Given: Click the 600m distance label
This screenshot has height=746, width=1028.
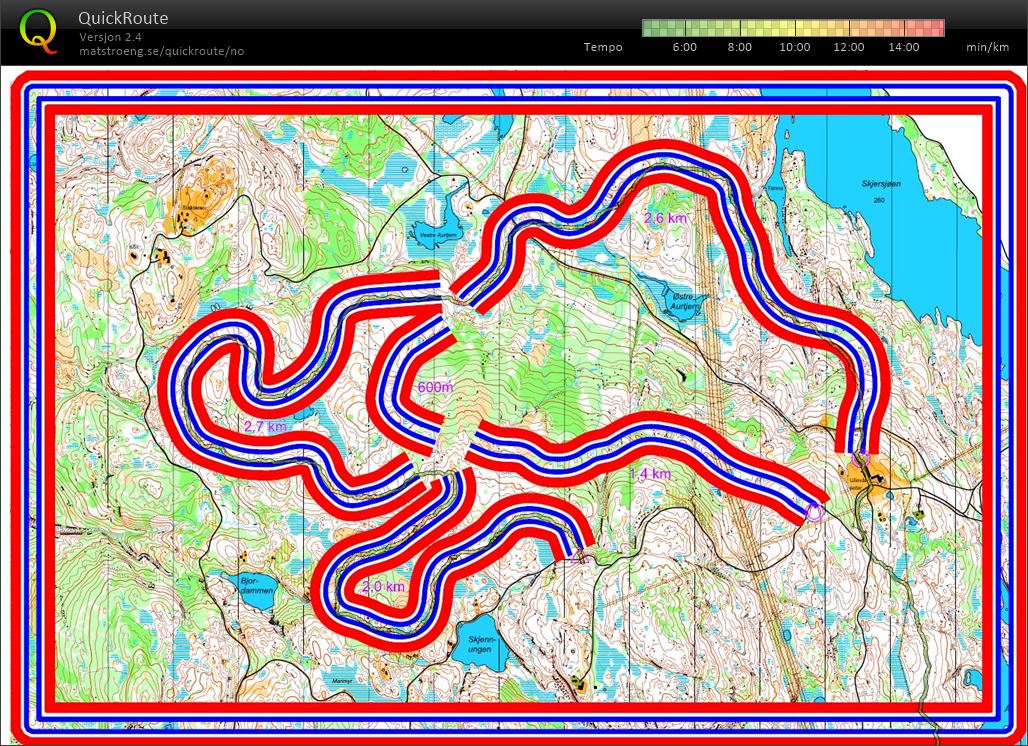Looking at the screenshot, I should [x=434, y=387].
